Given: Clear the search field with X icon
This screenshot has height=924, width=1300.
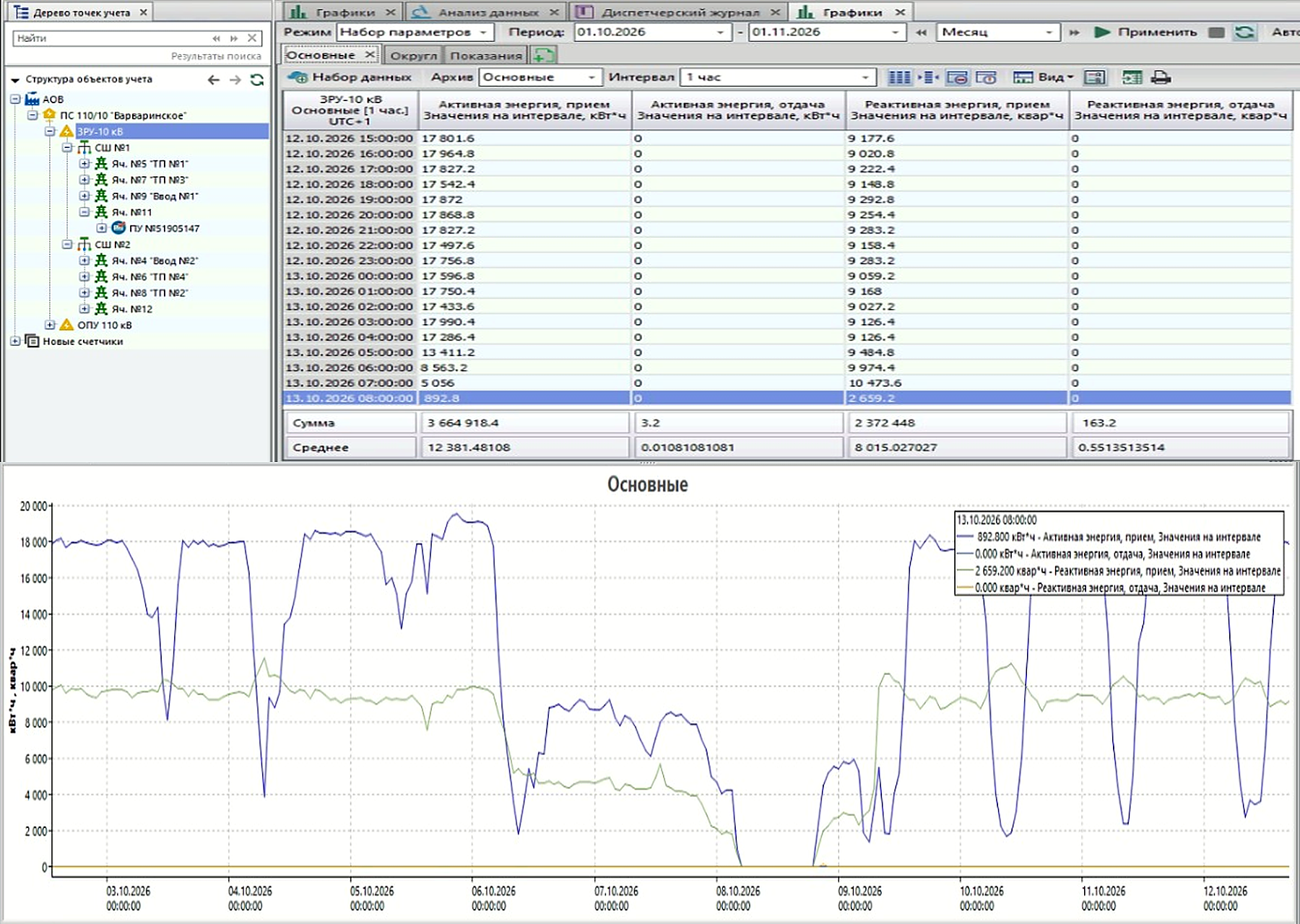Looking at the screenshot, I should point(252,38).
